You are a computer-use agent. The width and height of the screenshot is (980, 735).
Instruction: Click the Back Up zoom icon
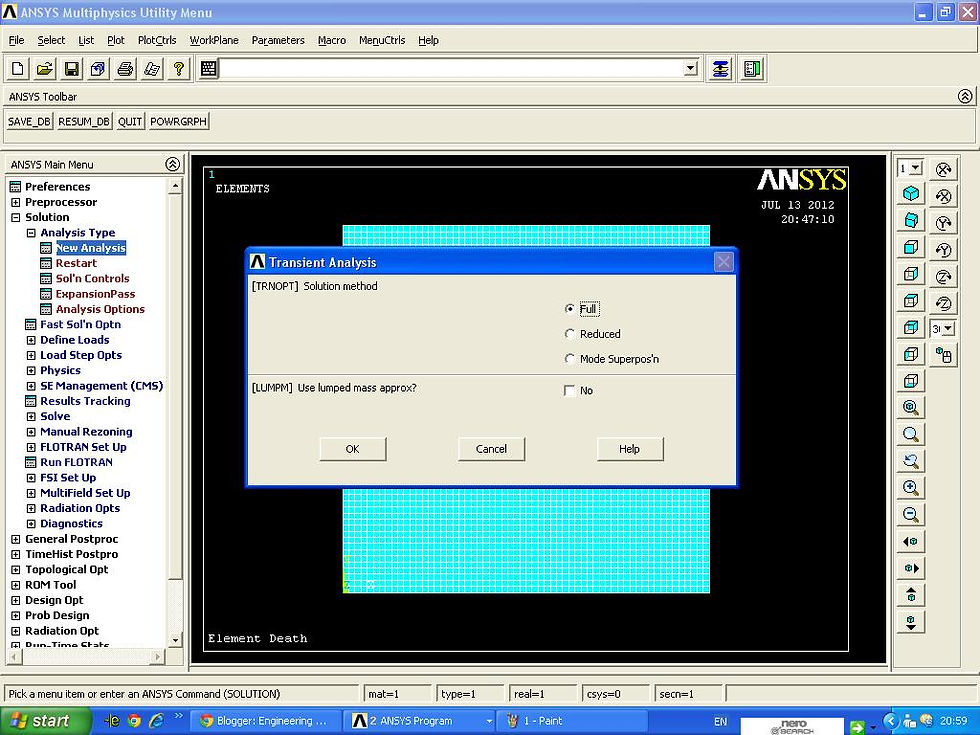[x=911, y=461]
